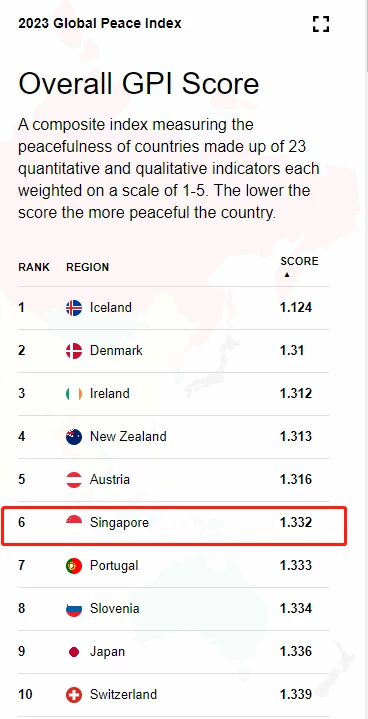Open fullscreen view with expand icon

[321, 24]
